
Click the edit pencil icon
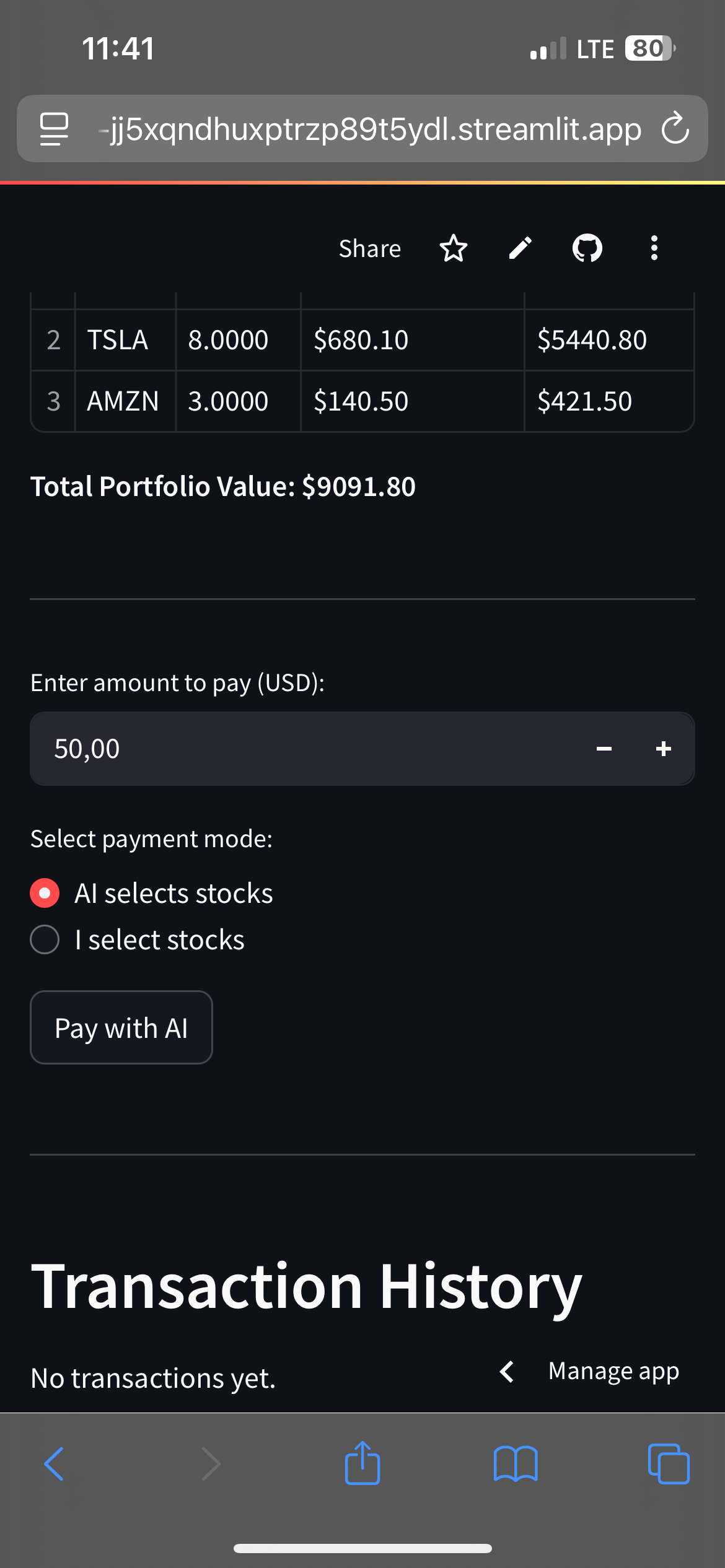tap(520, 249)
